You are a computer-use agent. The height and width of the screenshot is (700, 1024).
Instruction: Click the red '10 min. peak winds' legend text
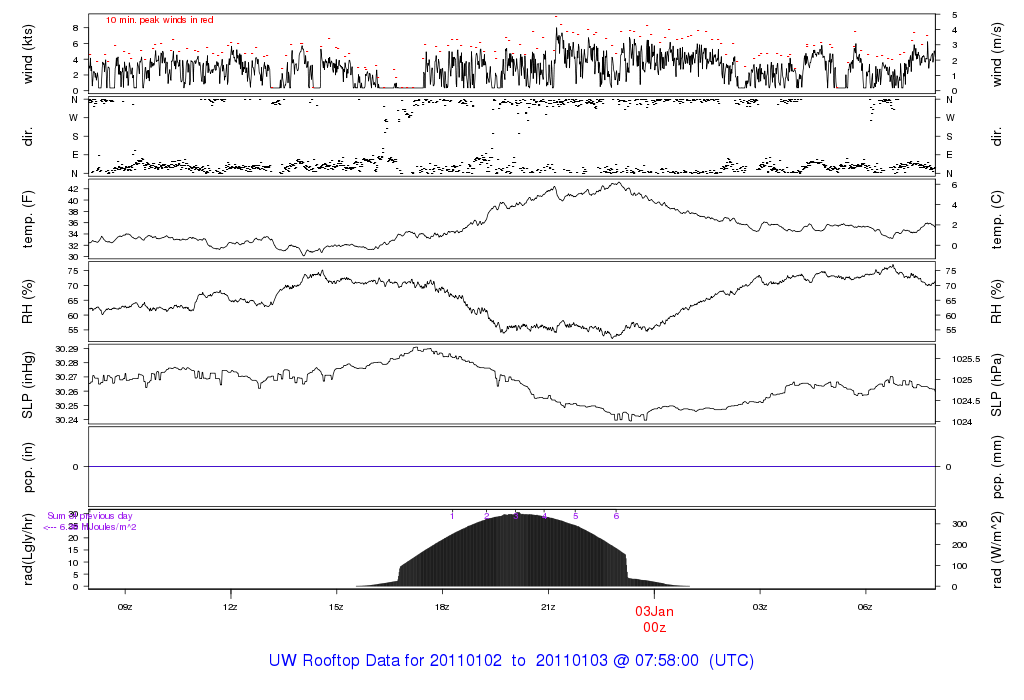pos(159,20)
